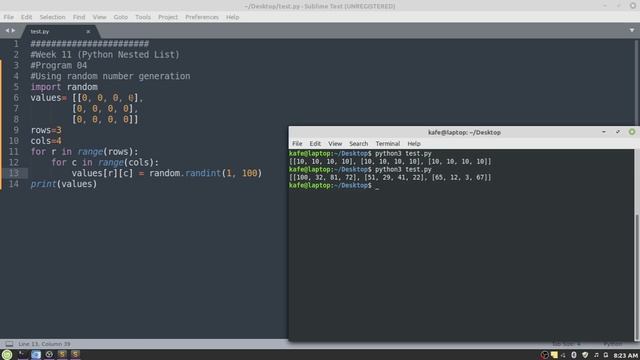The width and height of the screenshot is (640, 360).
Task: Click the 'rows=3' code line
Action: [46, 130]
